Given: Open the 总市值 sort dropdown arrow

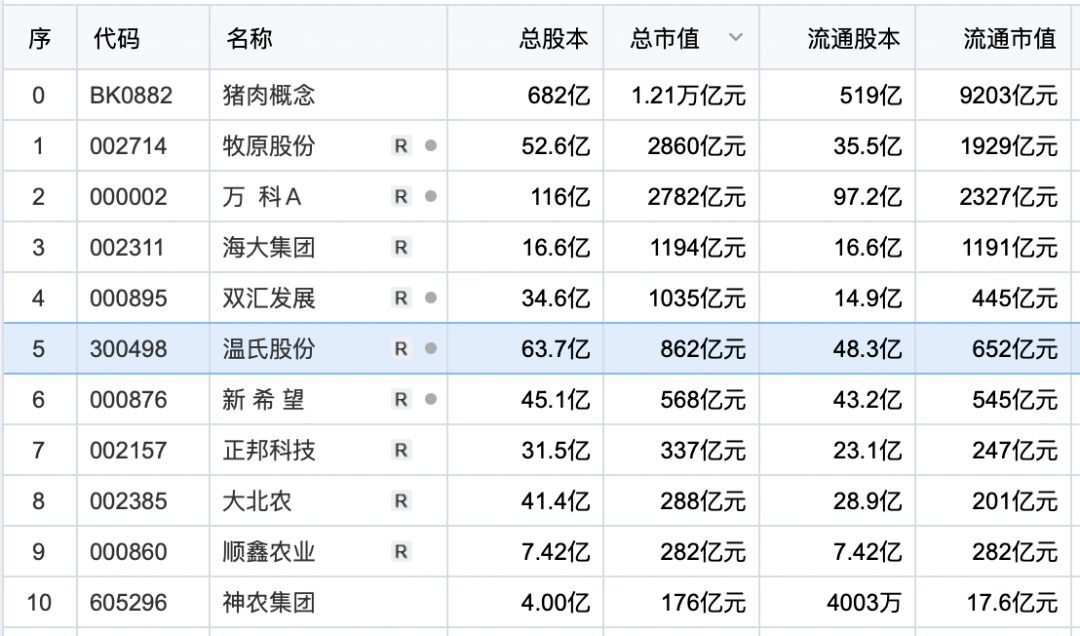Looking at the screenshot, I should 738,37.
